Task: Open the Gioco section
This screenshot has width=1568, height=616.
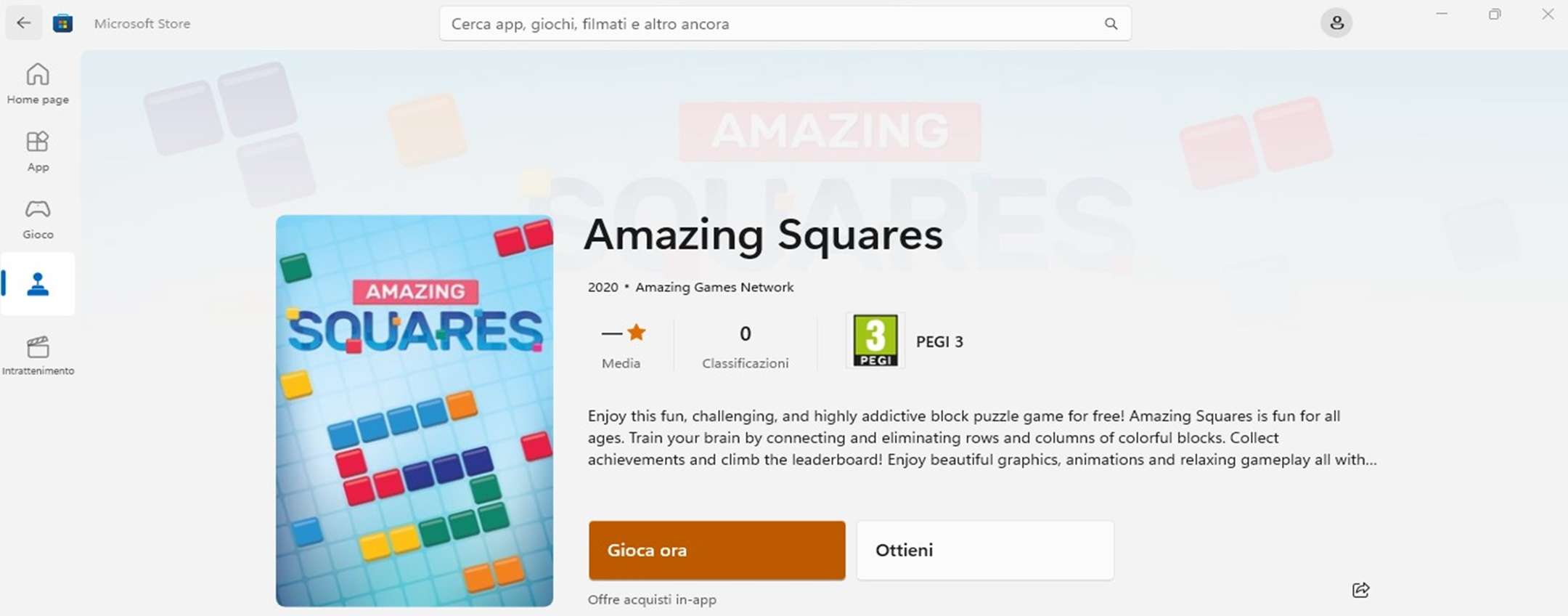Action: (x=37, y=217)
